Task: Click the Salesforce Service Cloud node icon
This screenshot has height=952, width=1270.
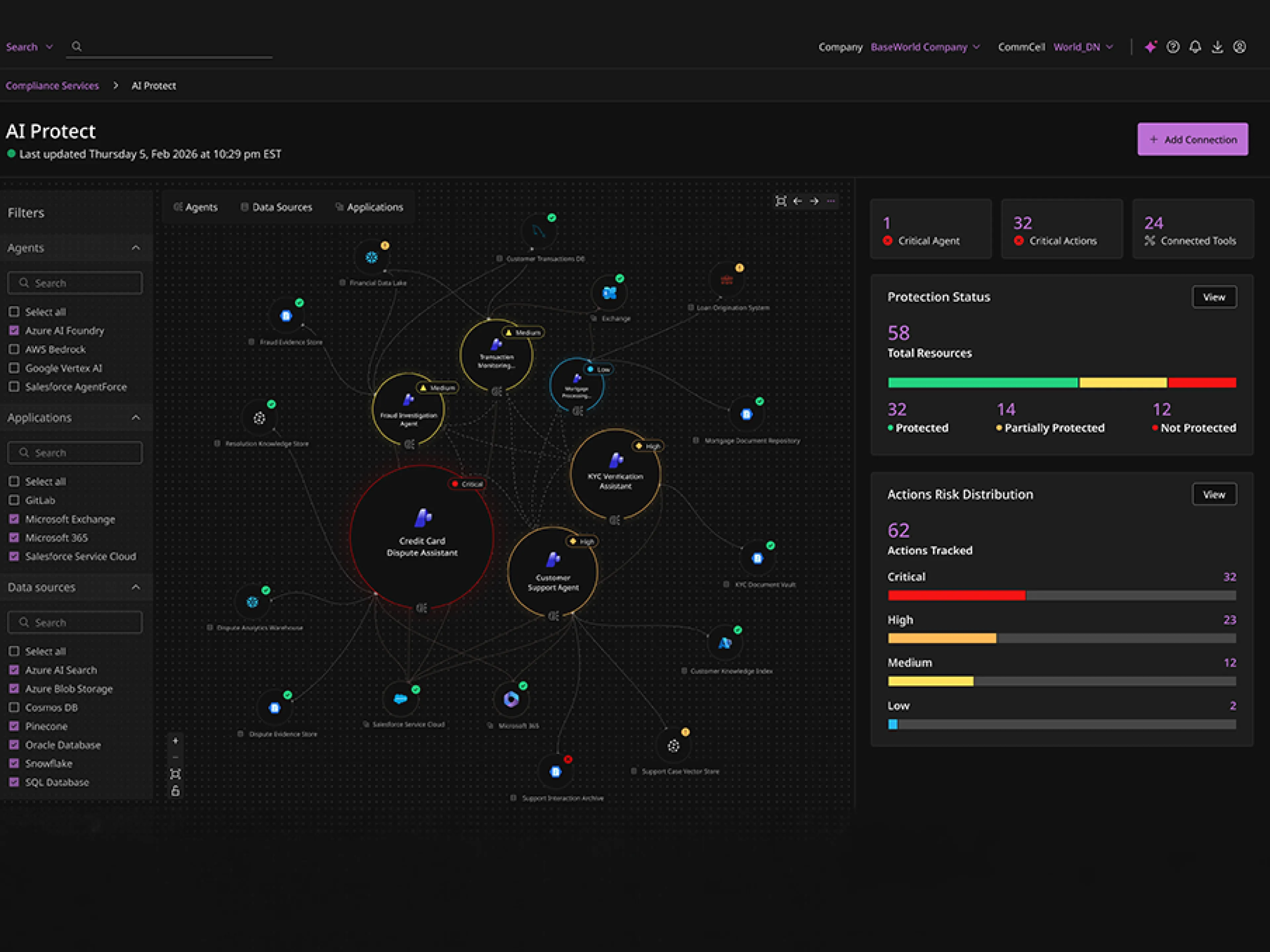Action: click(400, 698)
